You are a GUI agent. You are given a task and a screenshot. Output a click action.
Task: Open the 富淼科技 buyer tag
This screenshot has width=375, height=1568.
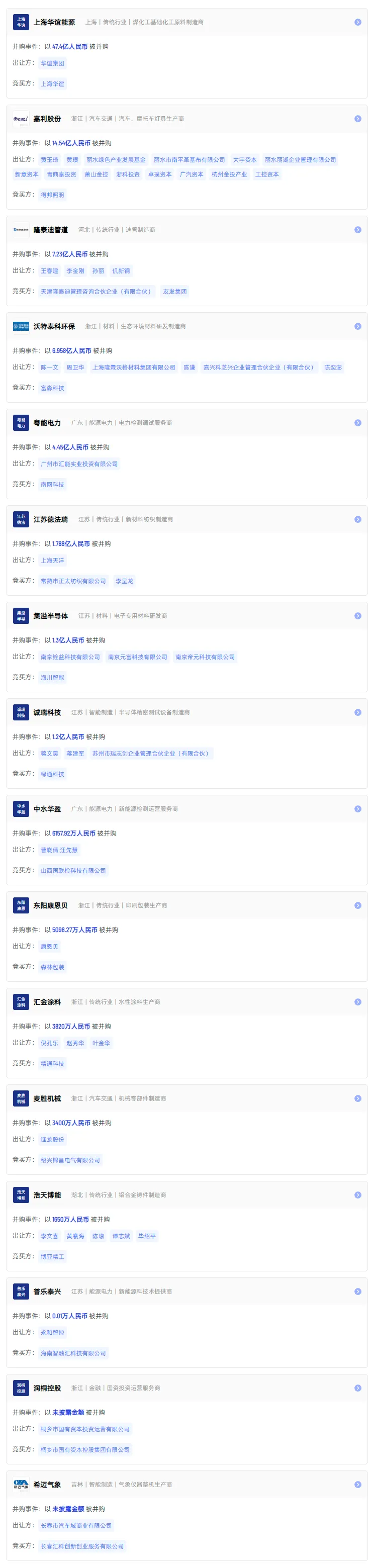(x=52, y=388)
